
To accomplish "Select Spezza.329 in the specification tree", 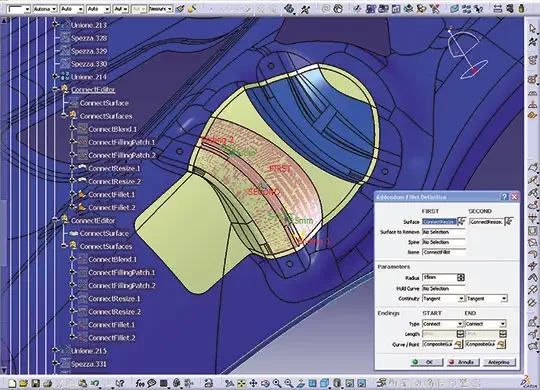I will (89, 51).
